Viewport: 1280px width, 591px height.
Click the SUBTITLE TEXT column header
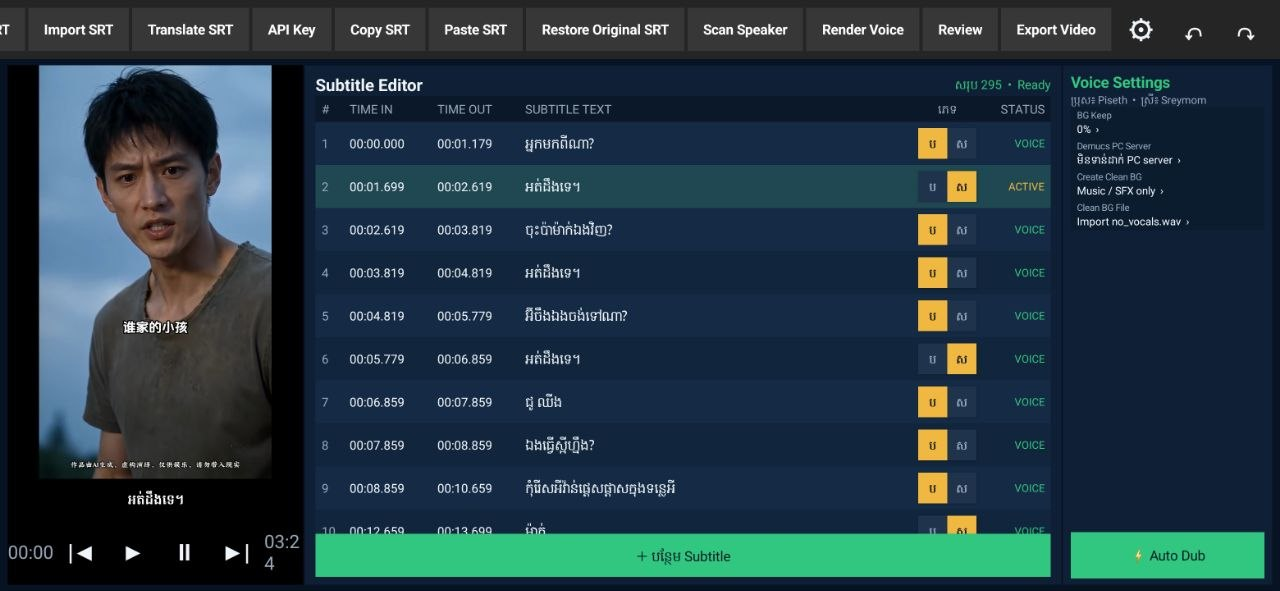point(568,109)
